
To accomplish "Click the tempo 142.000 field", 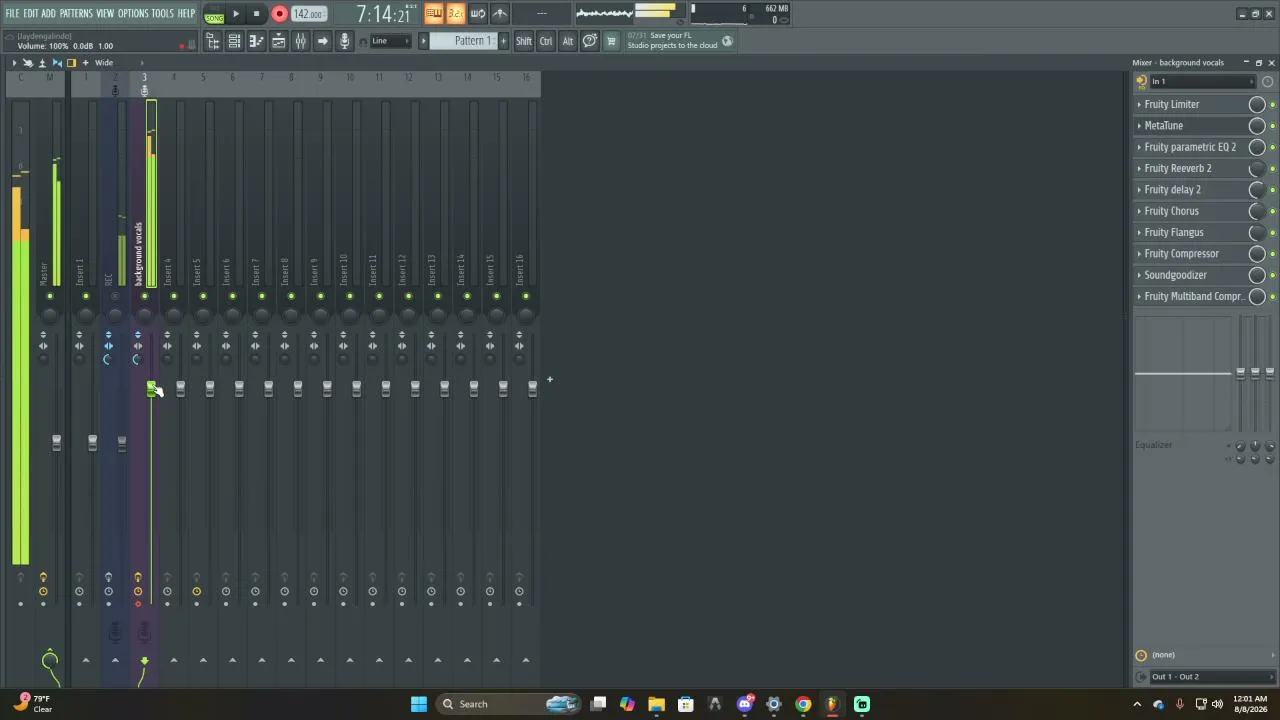I will 309,14.
